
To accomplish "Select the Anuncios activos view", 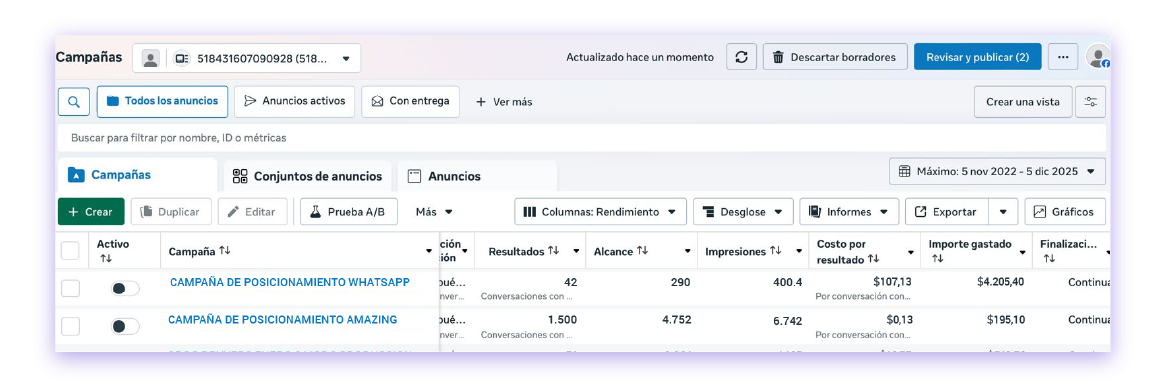I will pos(294,101).
